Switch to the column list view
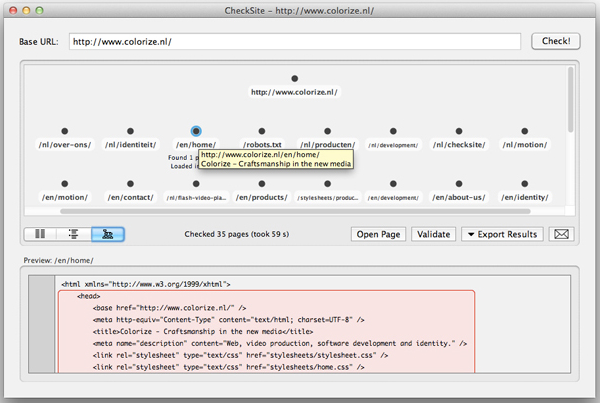Viewport: 600px width, 403px height. pyautogui.click(x=40, y=234)
